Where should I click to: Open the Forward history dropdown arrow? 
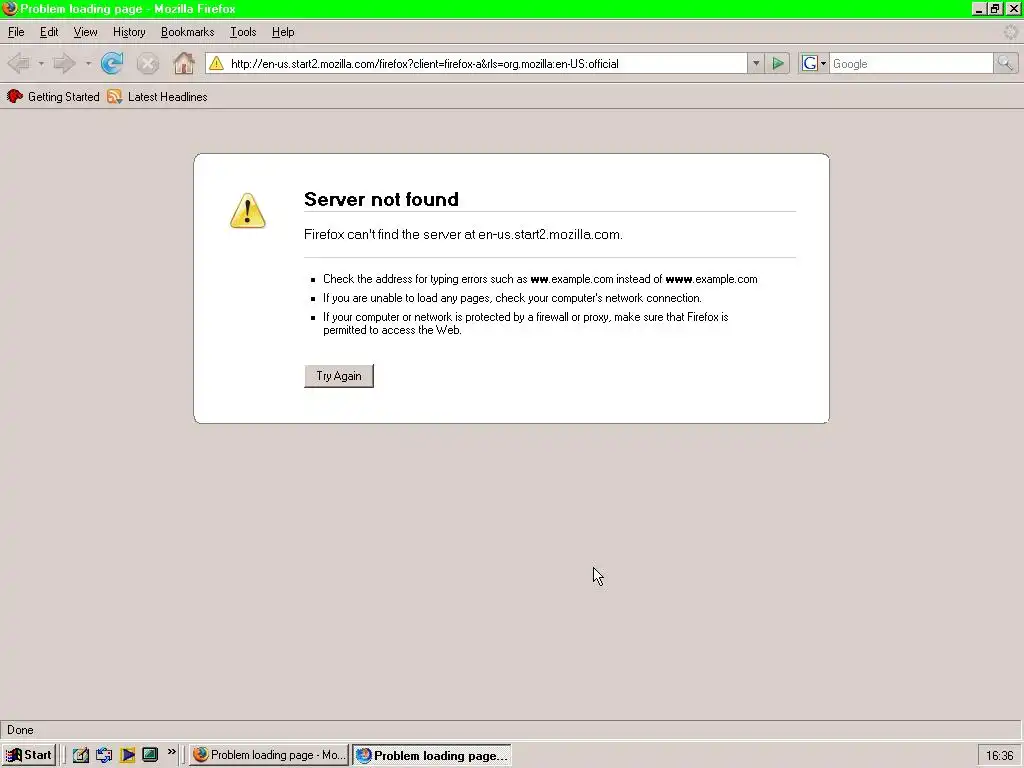click(88, 63)
